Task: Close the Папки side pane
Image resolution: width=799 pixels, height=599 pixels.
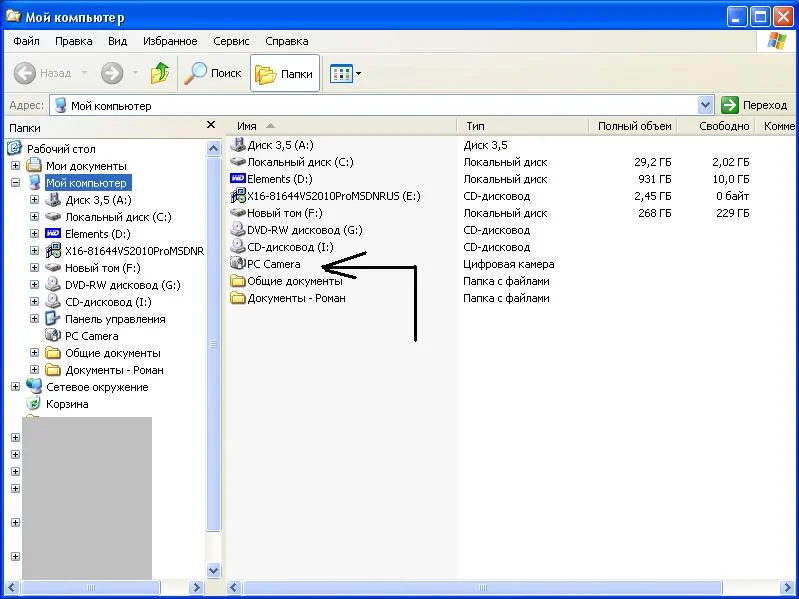Action: [211, 125]
